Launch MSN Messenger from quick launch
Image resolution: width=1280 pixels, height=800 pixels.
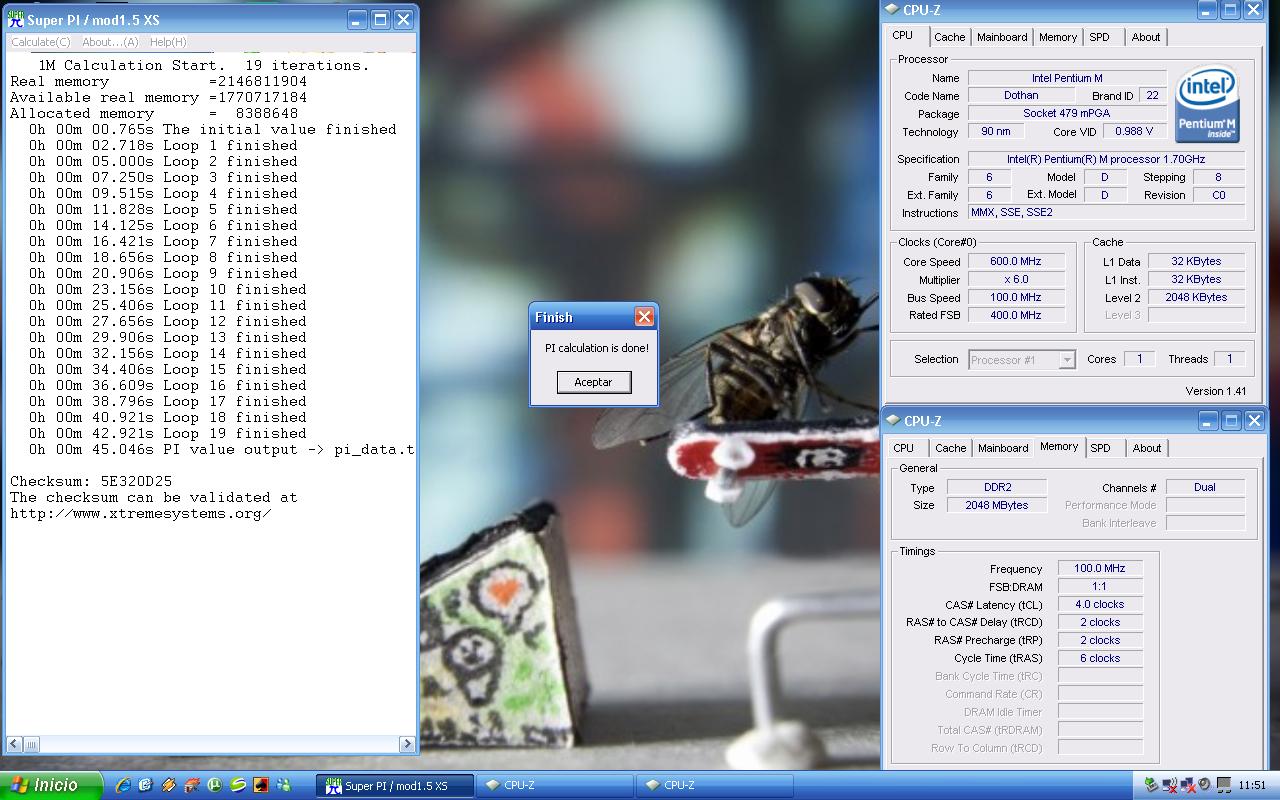pos(284,785)
